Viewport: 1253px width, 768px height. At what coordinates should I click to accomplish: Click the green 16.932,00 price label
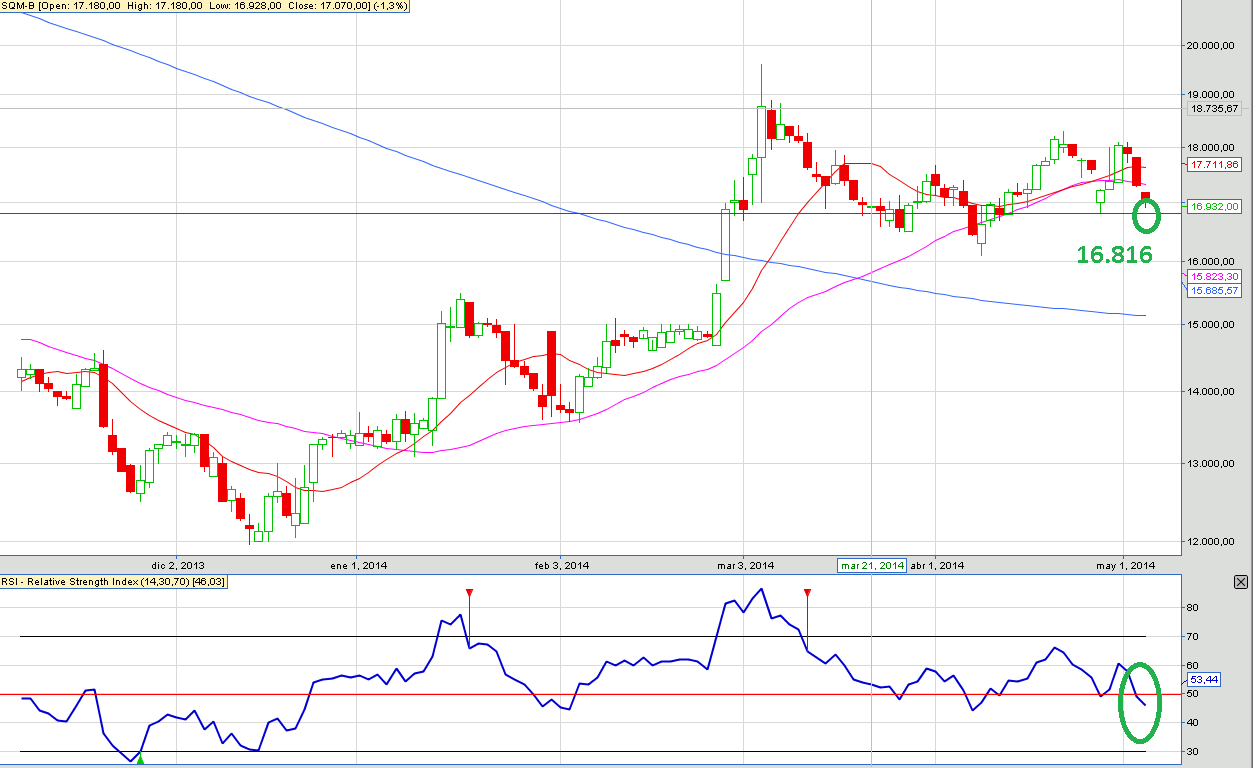[1214, 206]
